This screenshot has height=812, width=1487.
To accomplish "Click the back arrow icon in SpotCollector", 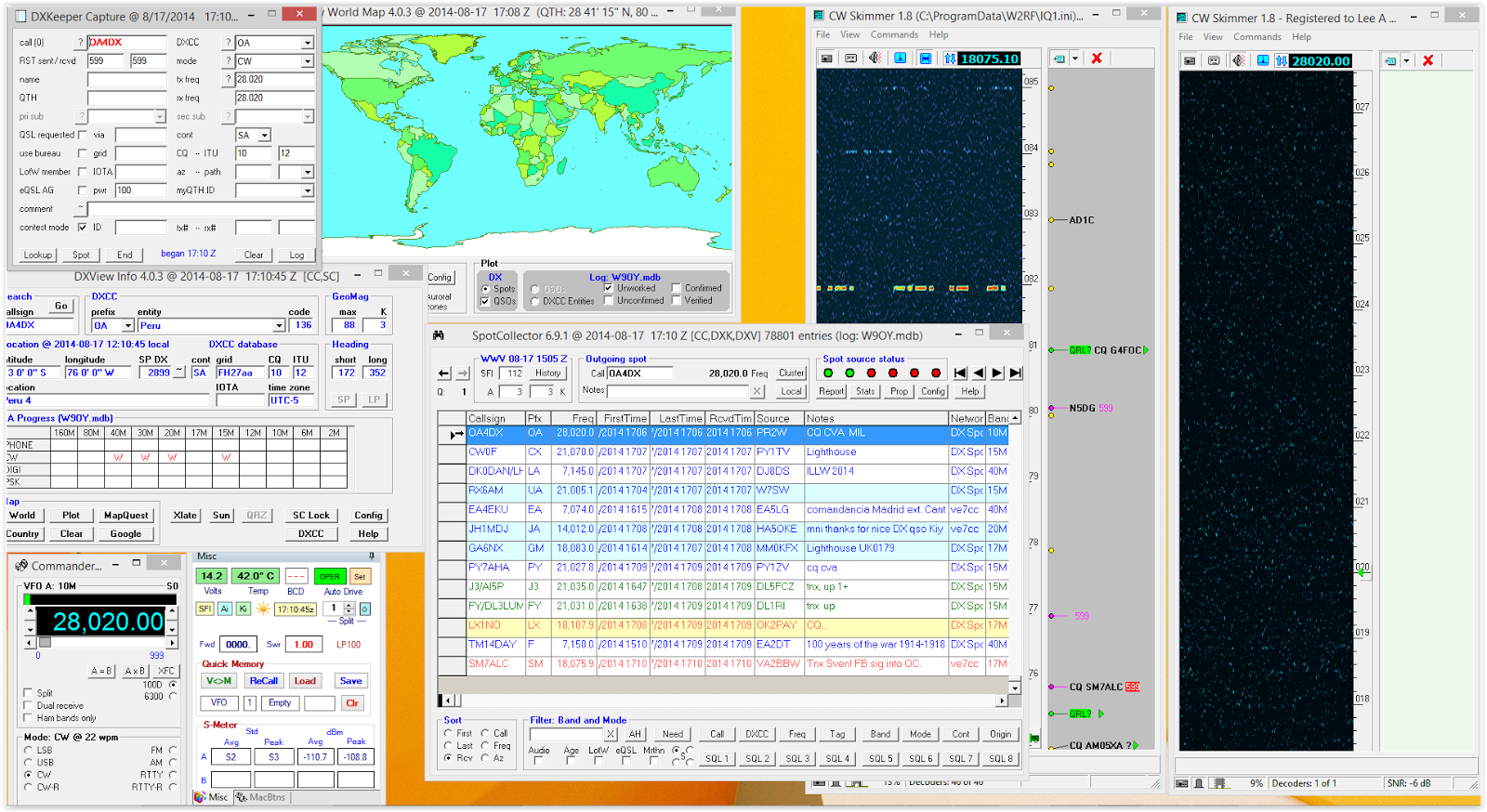I will click(x=444, y=373).
